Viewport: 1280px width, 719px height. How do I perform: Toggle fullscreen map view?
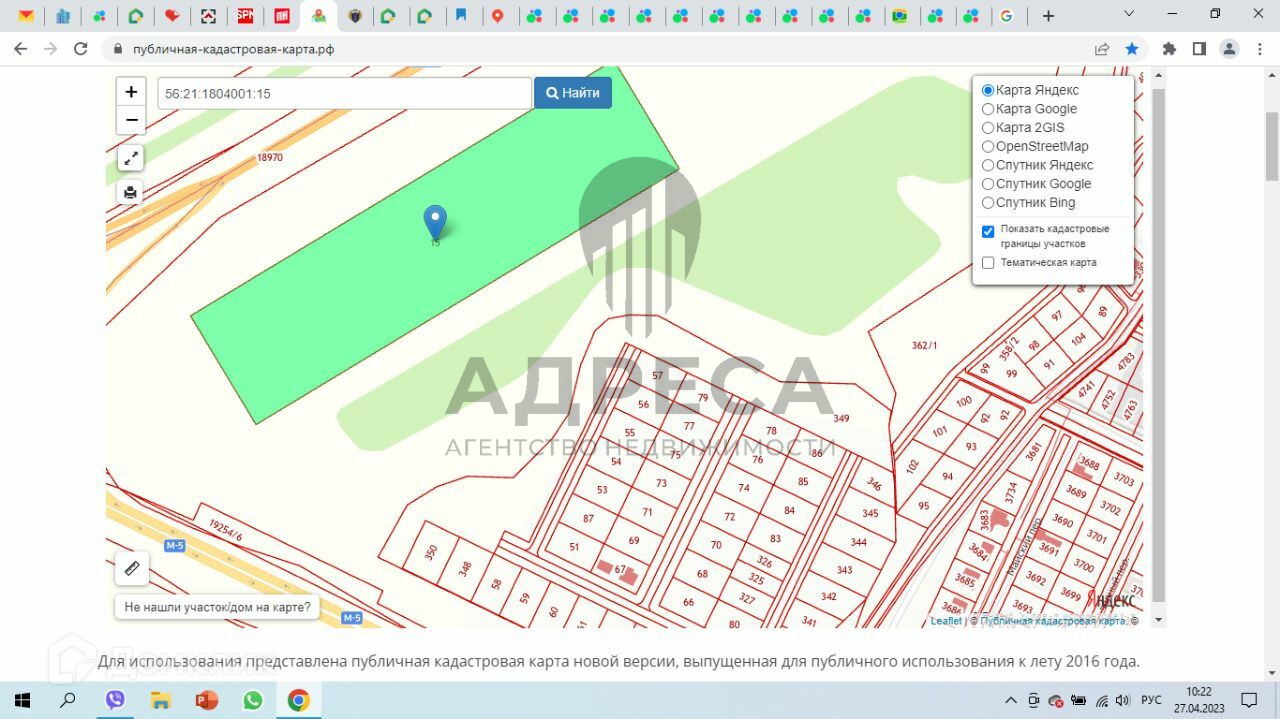pyautogui.click(x=131, y=158)
